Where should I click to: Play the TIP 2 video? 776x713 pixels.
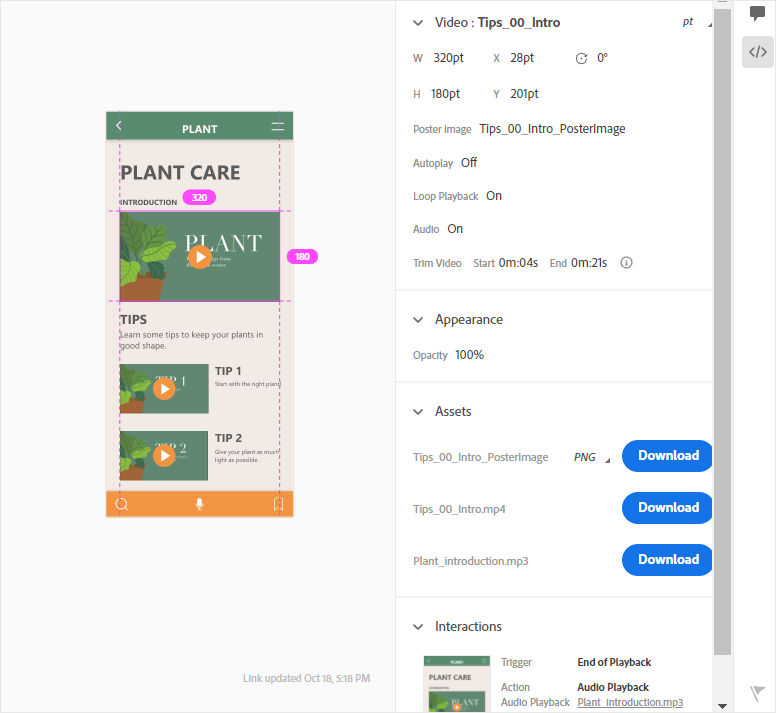pyautogui.click(x=164, y=456)
